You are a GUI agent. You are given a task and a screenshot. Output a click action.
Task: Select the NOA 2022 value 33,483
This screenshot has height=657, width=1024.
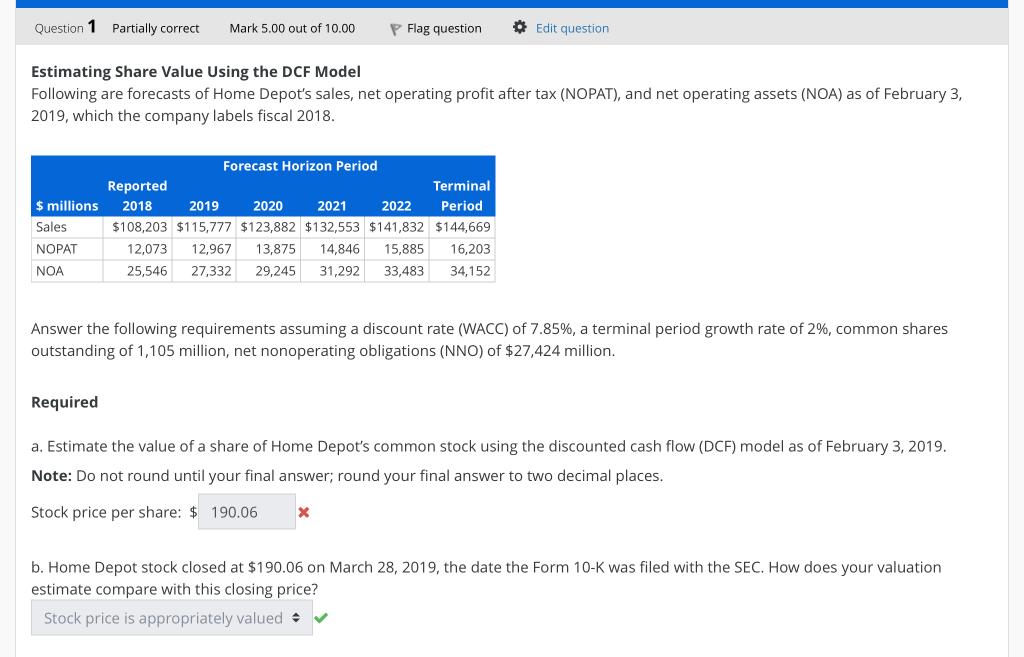[x=404, y=271]
